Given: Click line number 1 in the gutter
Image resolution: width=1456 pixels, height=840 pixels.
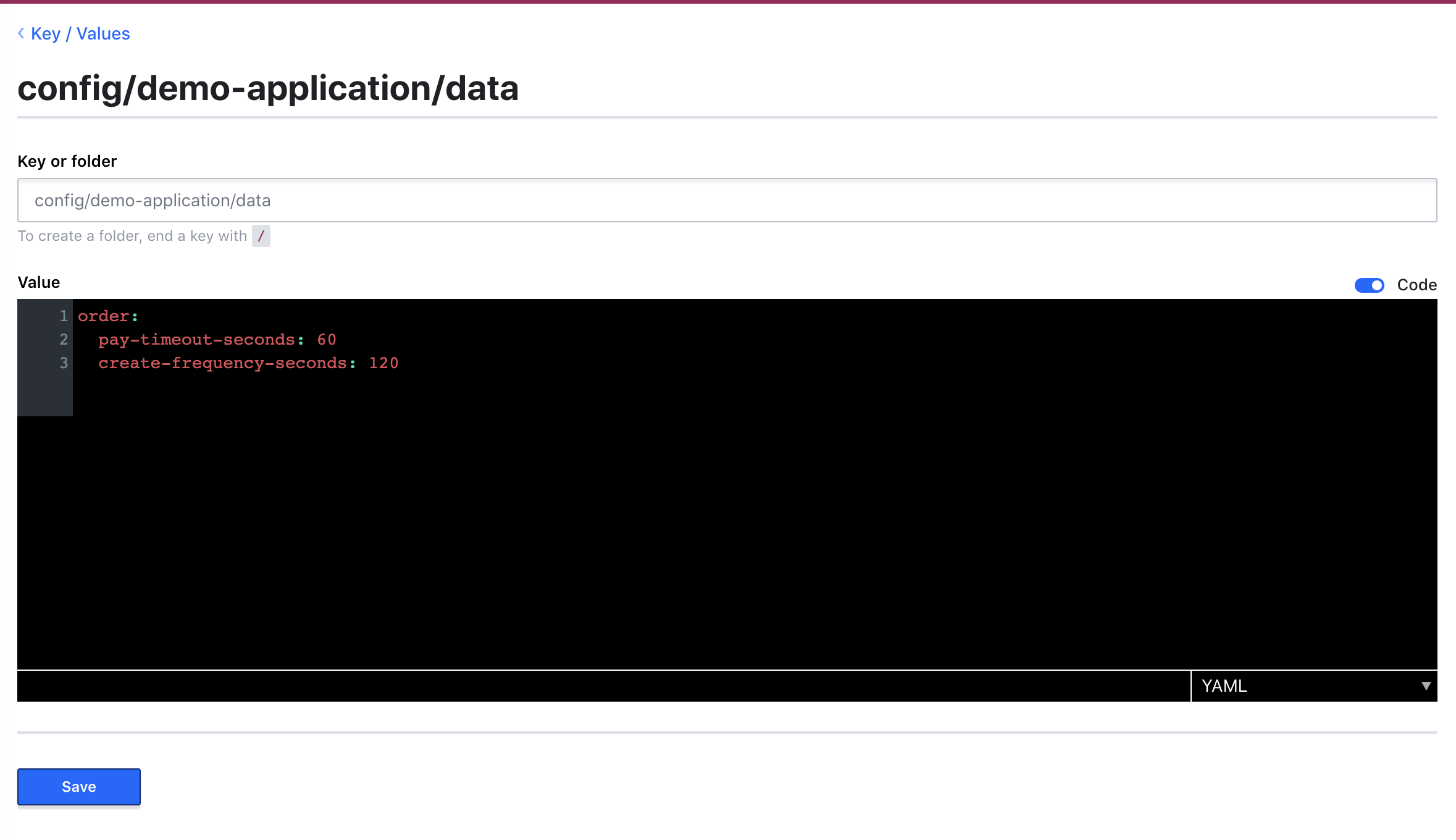Looking at the screenshot, I should (x=64, y=316).
